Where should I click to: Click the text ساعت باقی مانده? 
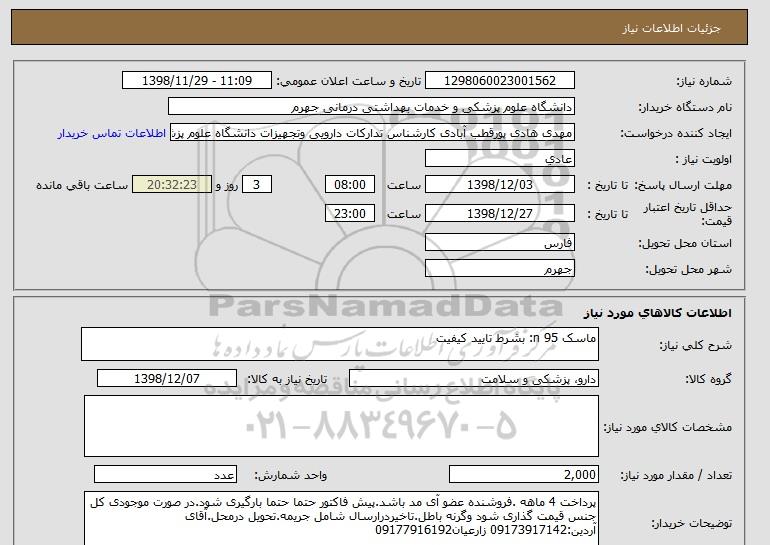pyautogui.click(x=82, y=185)
